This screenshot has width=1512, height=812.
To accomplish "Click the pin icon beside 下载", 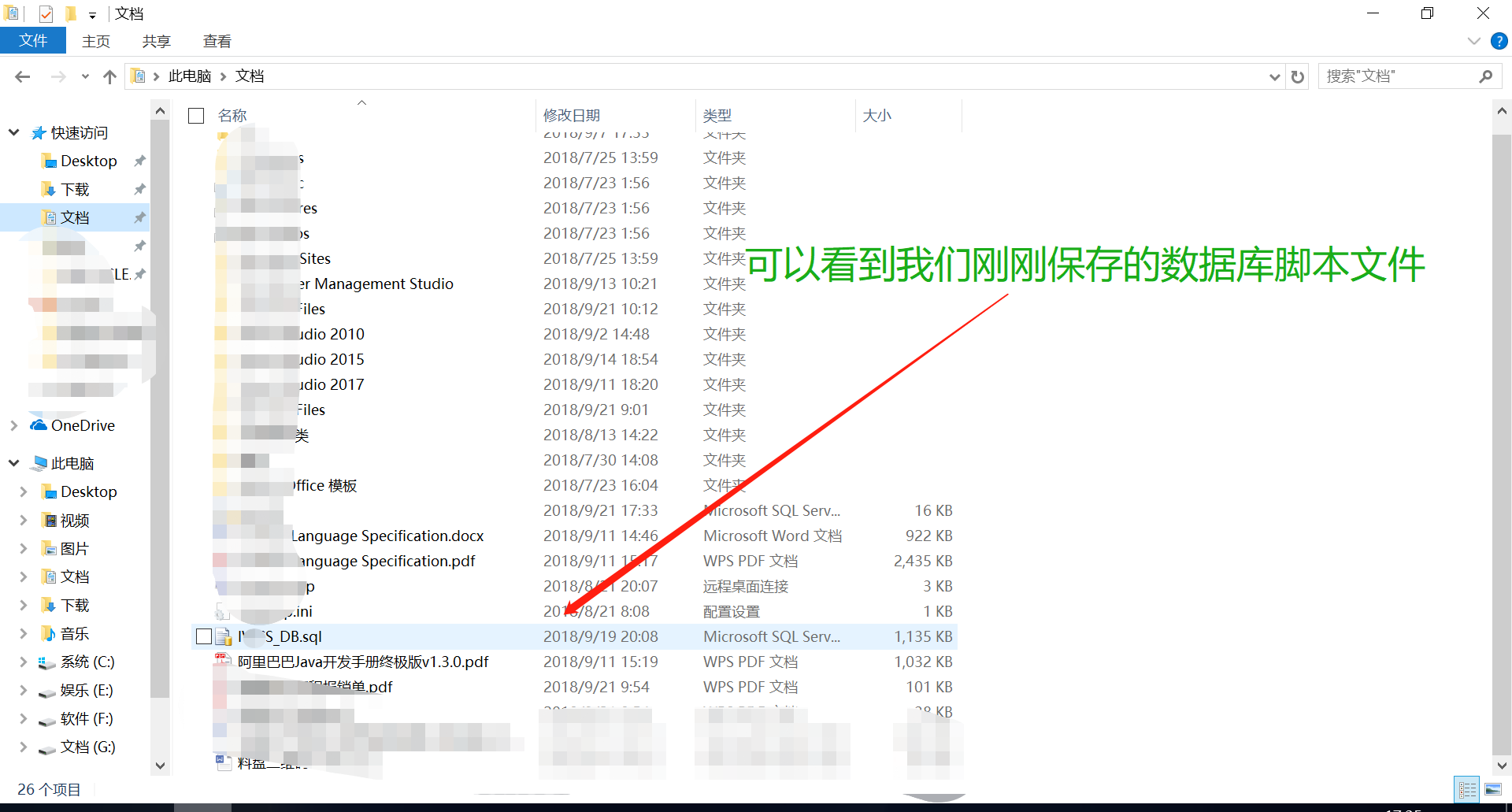I will [139, 190].
